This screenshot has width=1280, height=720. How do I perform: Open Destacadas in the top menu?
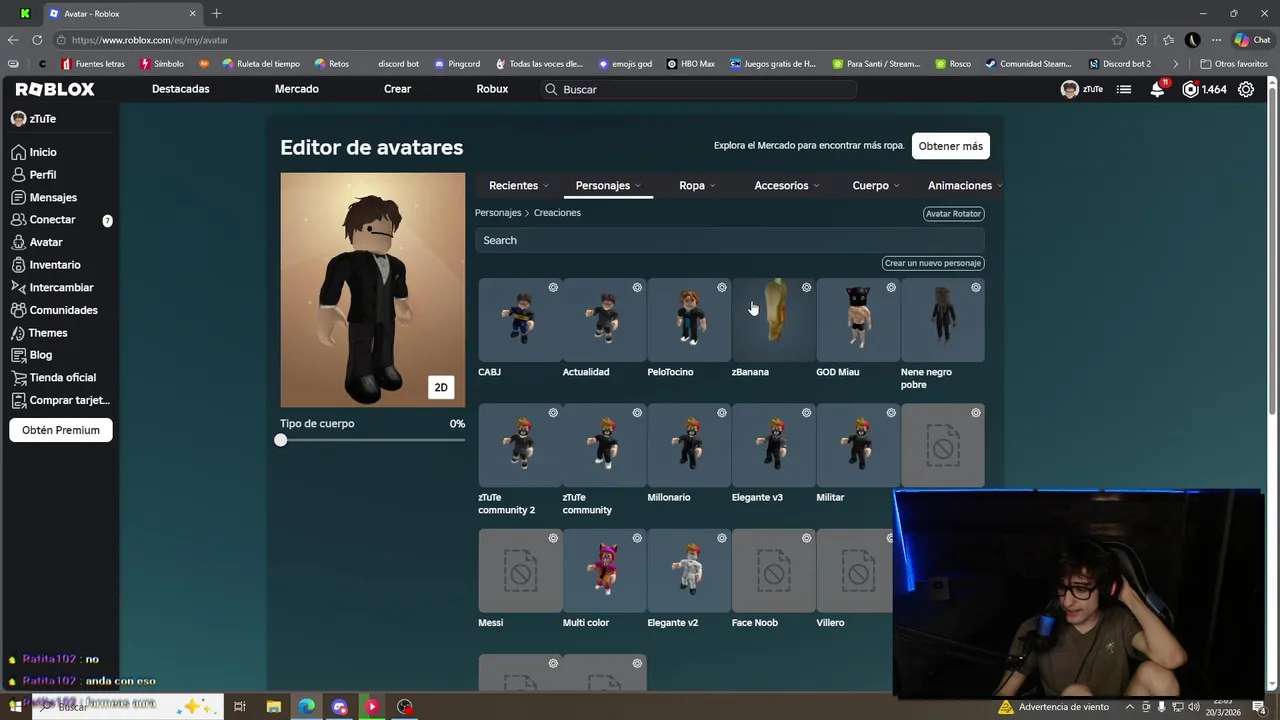(x=180, y=89)
